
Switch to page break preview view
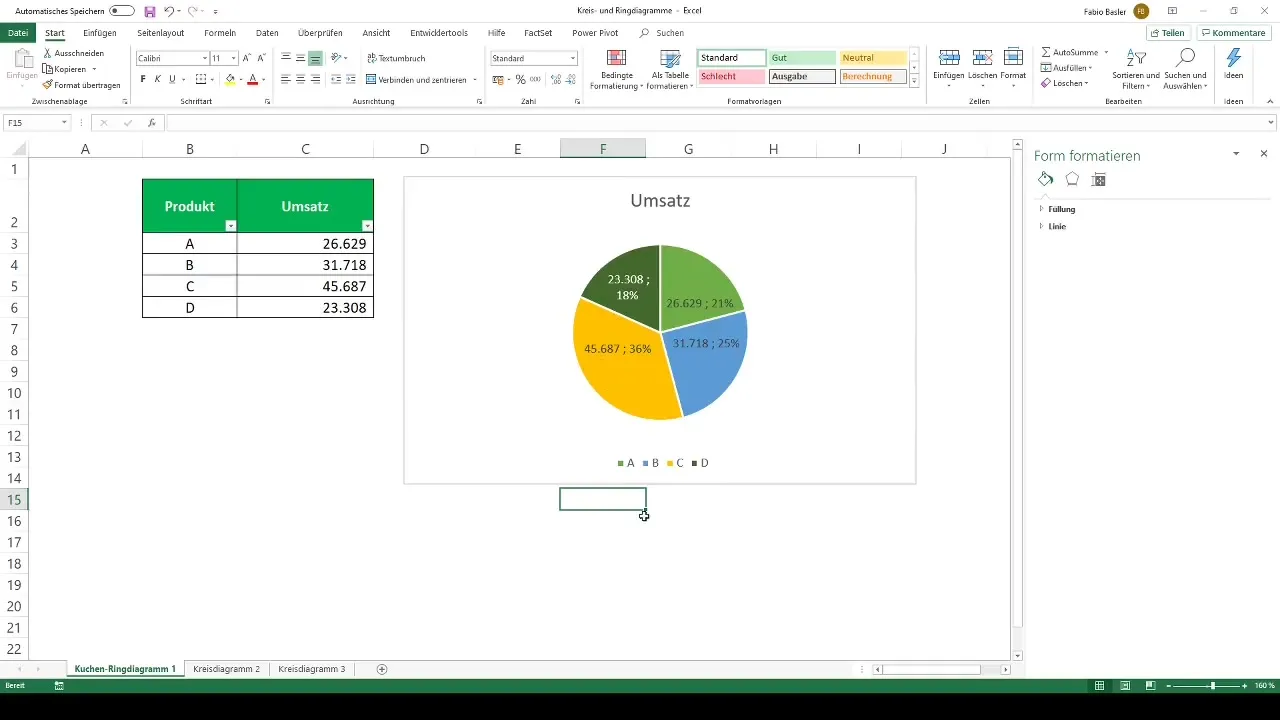tap(1151, 686)
